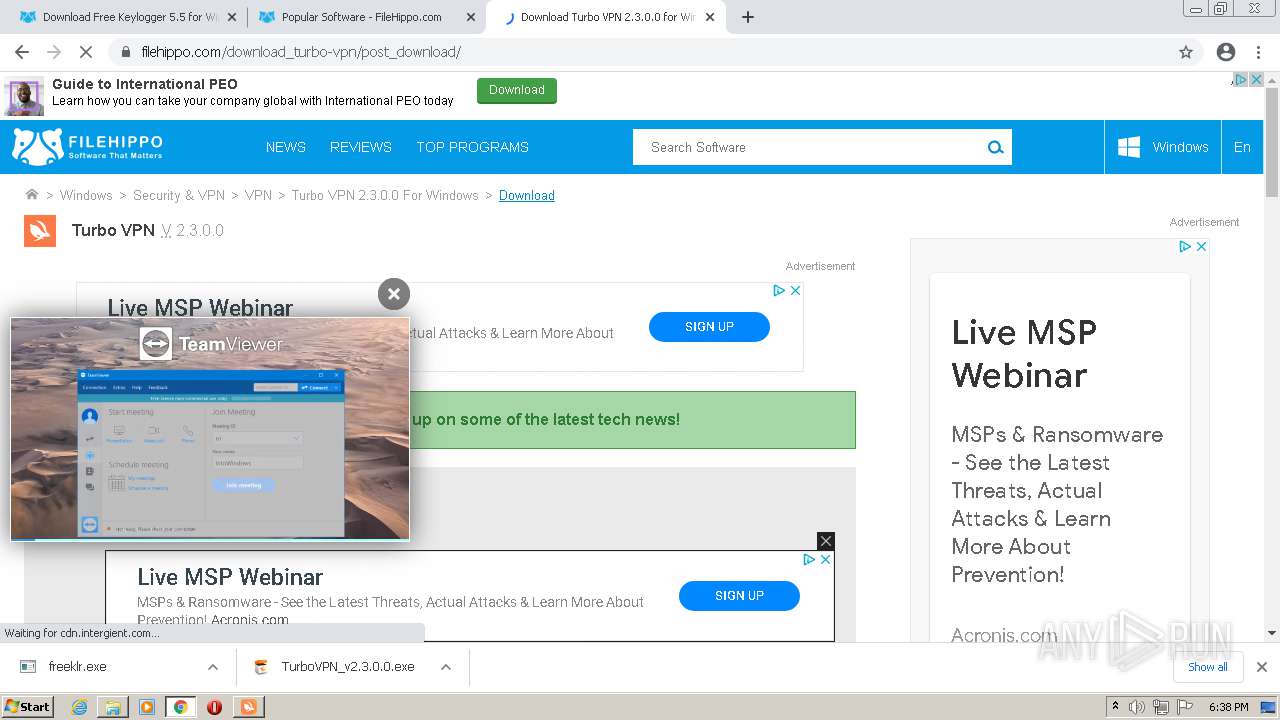
Task: Close the bottom overlay ad with black X
Action: click(x=825, y=541)
